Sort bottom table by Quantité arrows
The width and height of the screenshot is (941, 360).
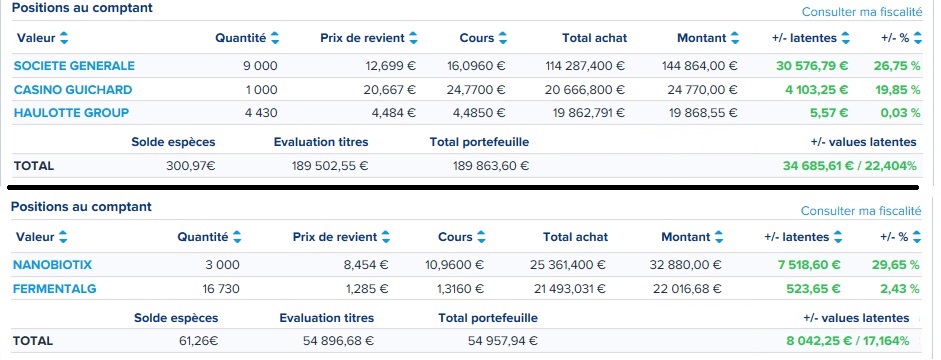pyautogui.click(x=237, y=237)
